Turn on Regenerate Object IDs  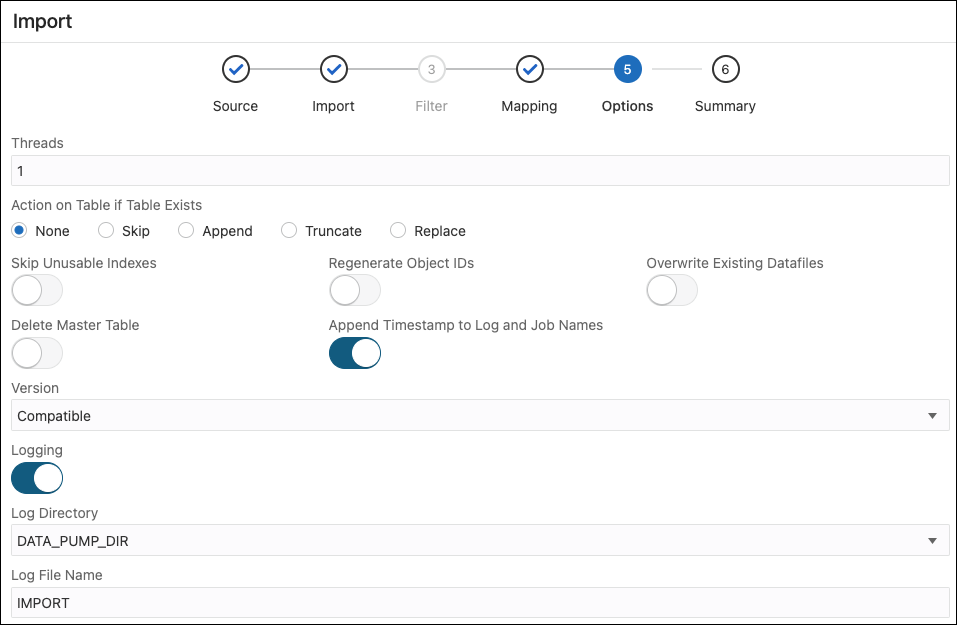[x=354, y=290]
